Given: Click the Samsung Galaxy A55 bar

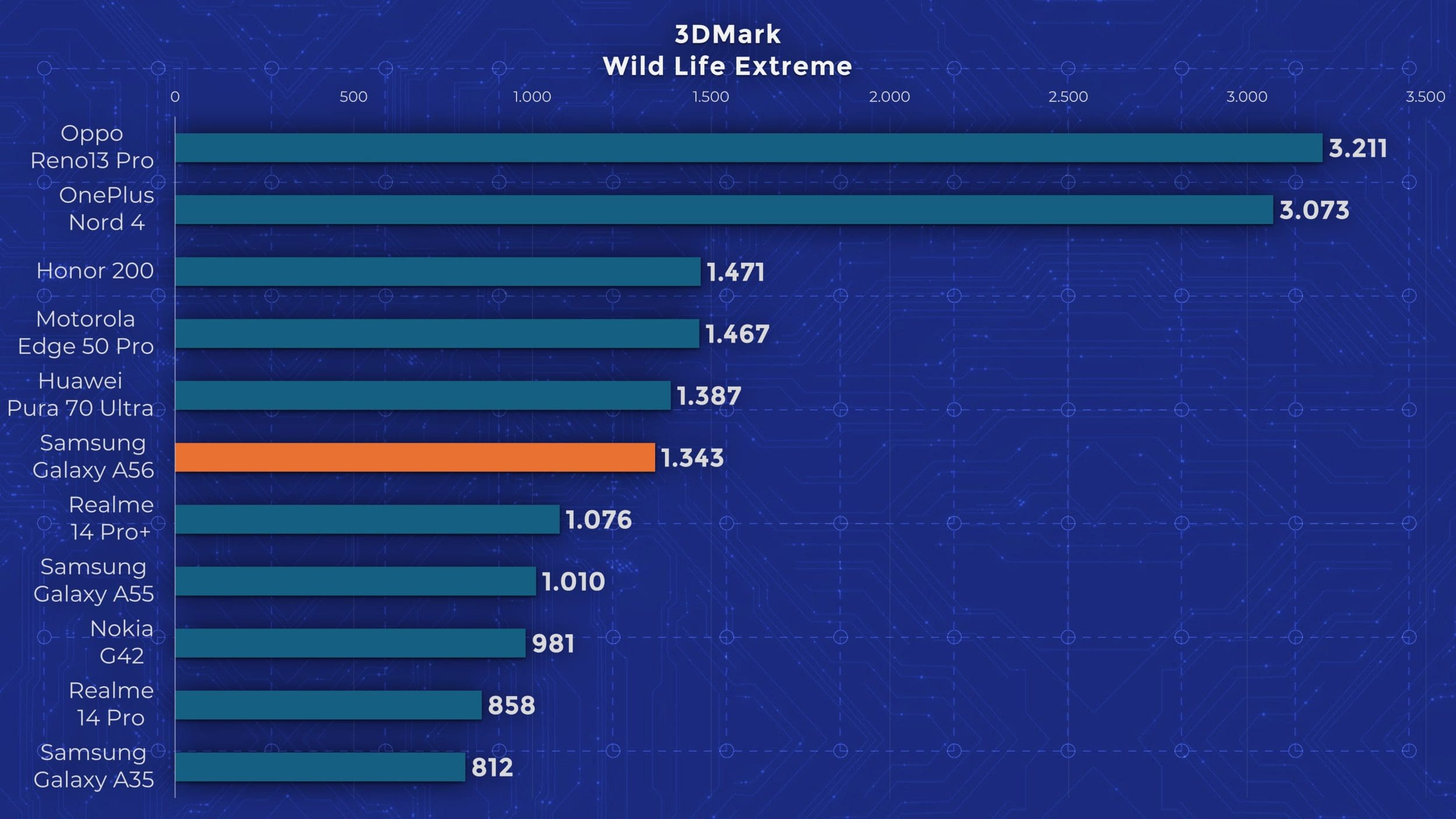Looking at the screenshot, I should (x=356, y=581).
